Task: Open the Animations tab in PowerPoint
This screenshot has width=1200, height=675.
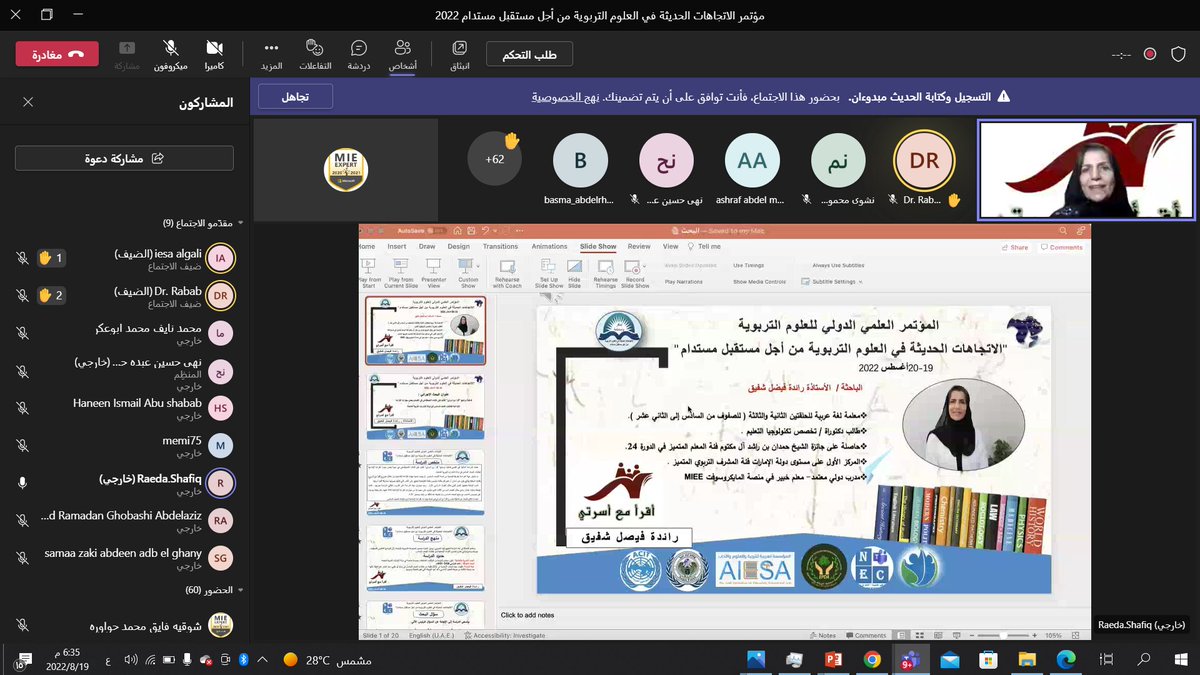Action: [x=549, y=246]
